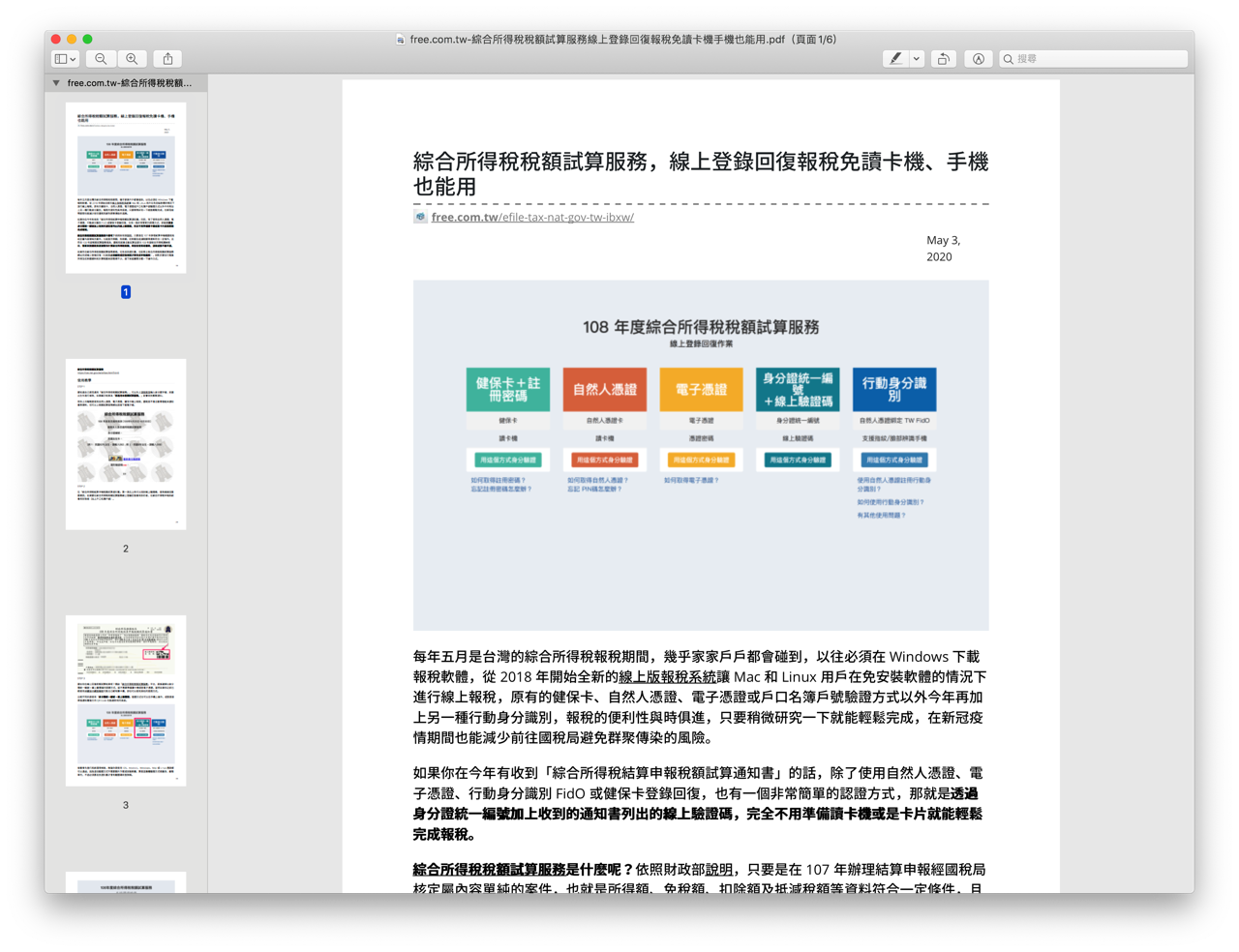Click the 如何取得註冊密碼？ link text

click(499, 480)
